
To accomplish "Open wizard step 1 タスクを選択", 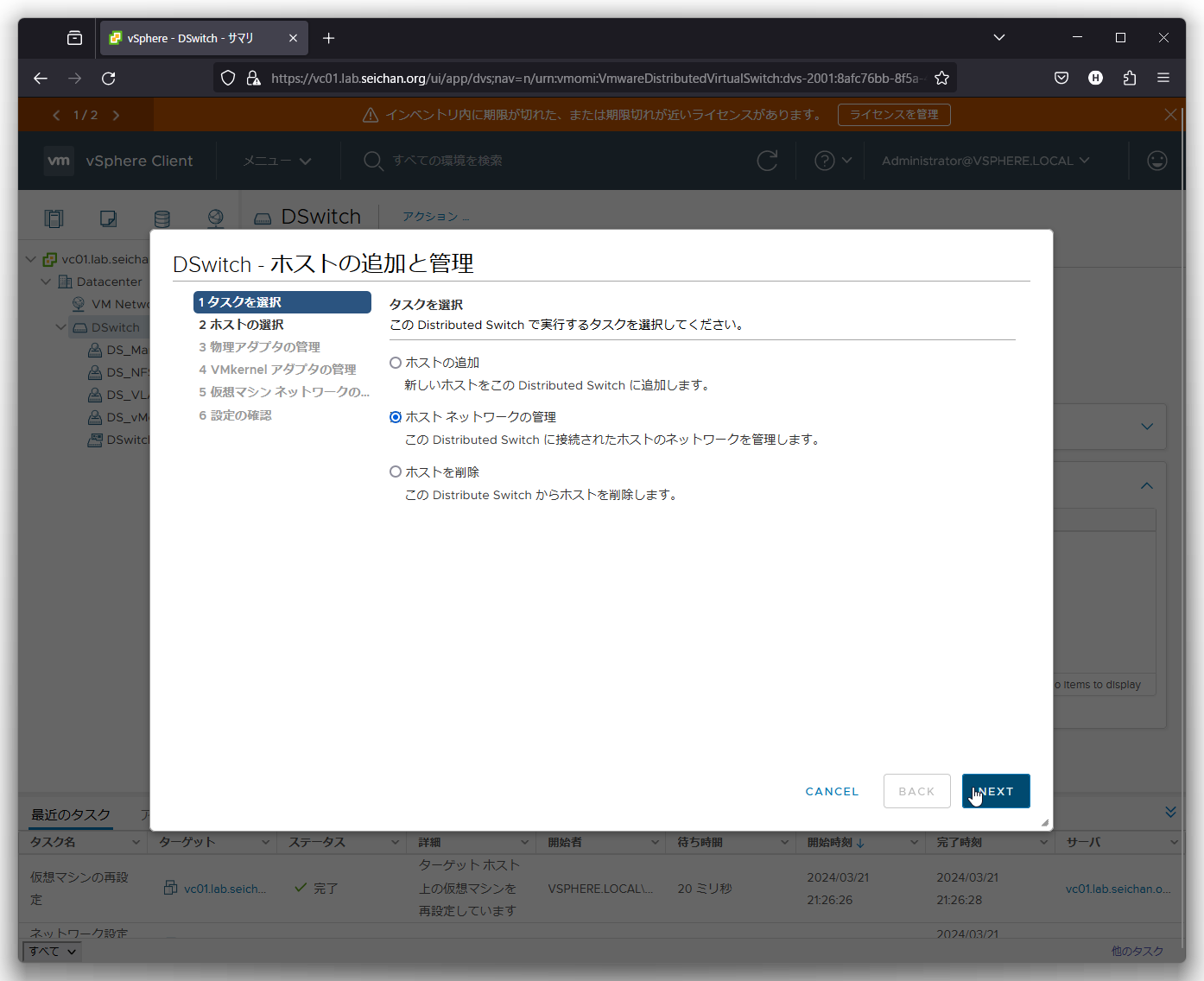I will (282, 302).
